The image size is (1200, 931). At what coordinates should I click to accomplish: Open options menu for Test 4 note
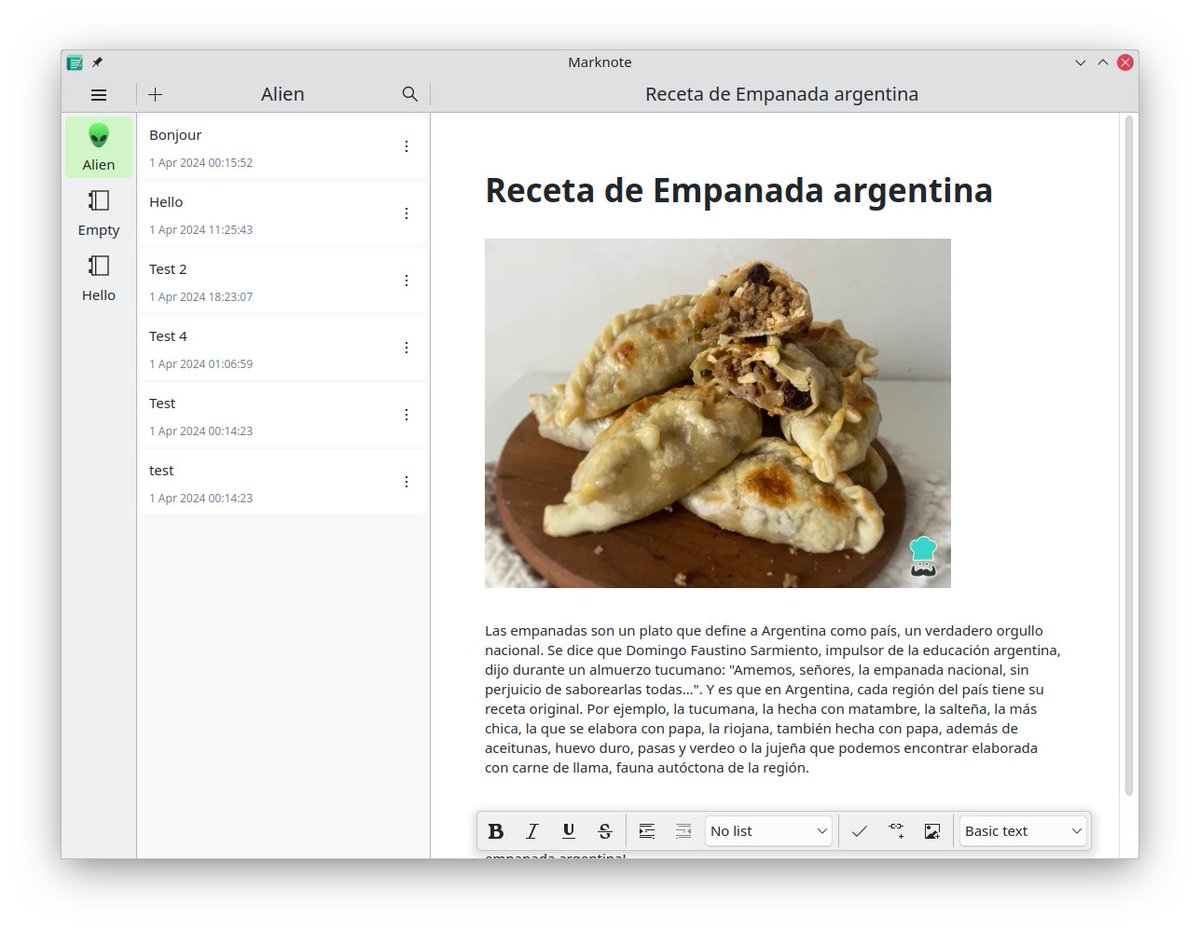[x=406, y=348]
